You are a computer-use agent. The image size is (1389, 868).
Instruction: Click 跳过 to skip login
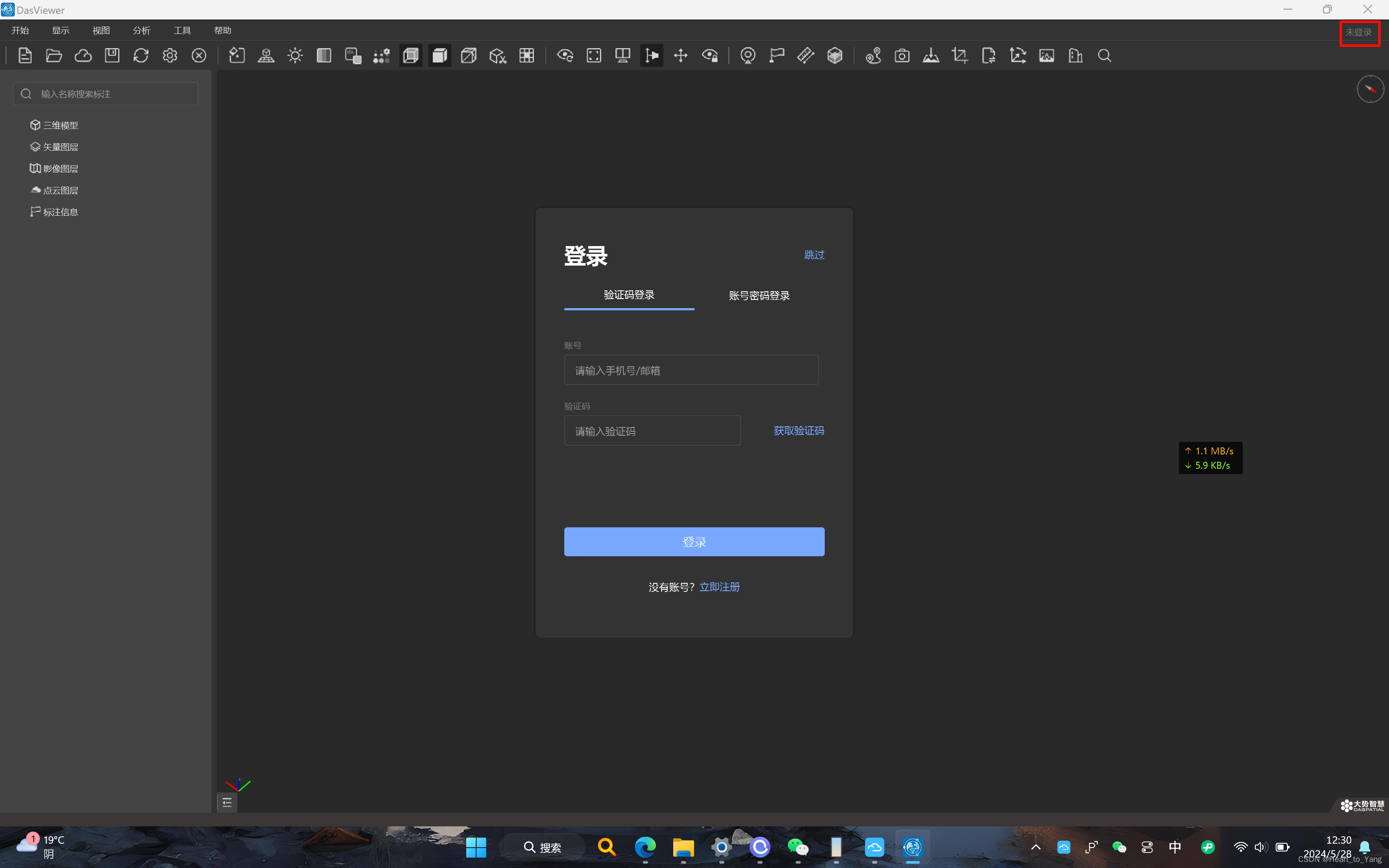[x=814, y=254]
